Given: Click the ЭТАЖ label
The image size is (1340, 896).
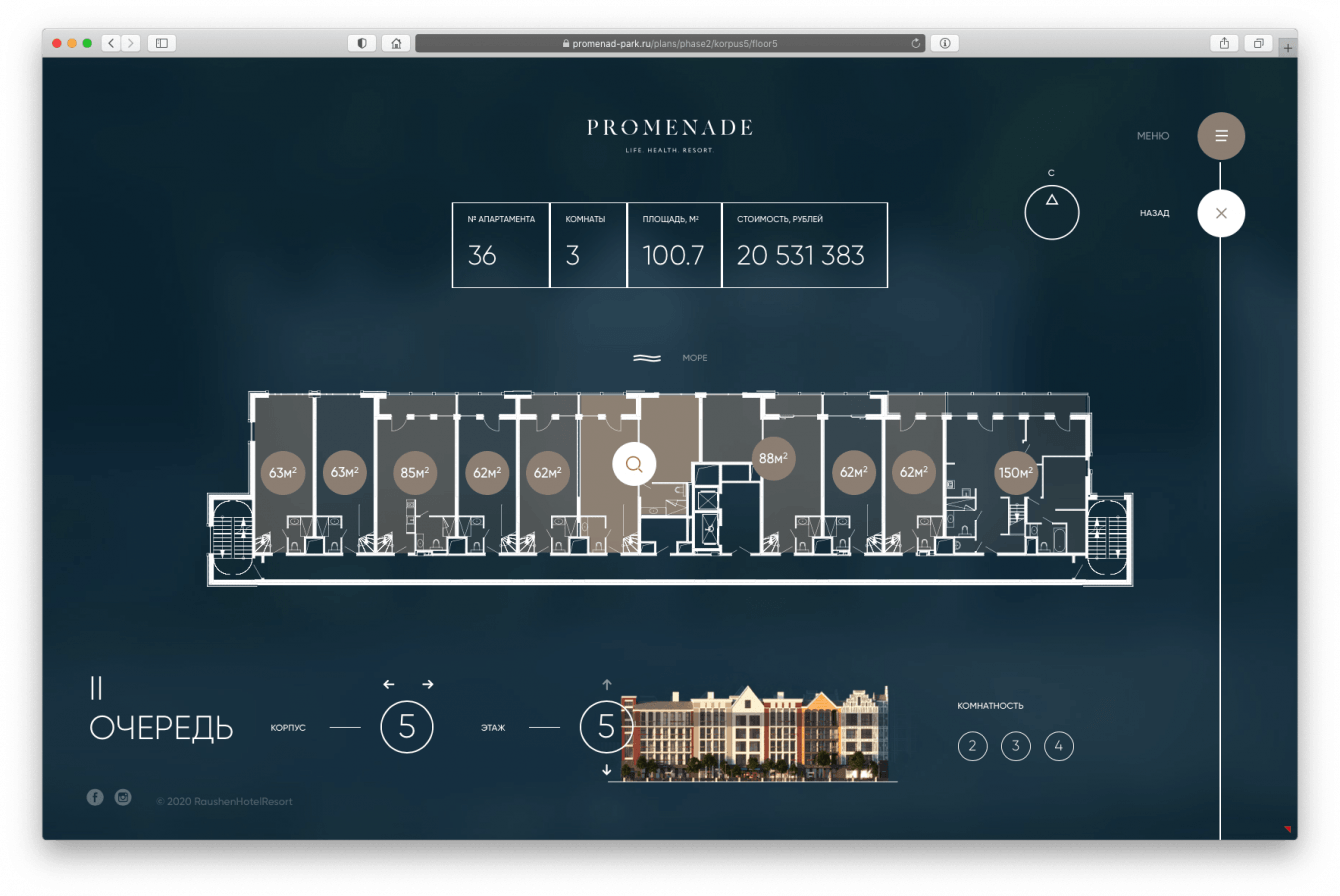Looking at the screenshot, I should click(493, 728).
